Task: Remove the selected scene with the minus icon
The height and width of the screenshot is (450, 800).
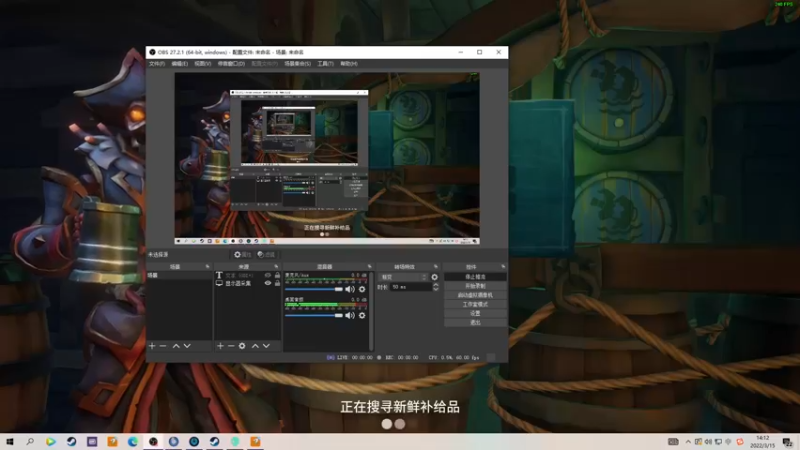Action: (163, 346)
